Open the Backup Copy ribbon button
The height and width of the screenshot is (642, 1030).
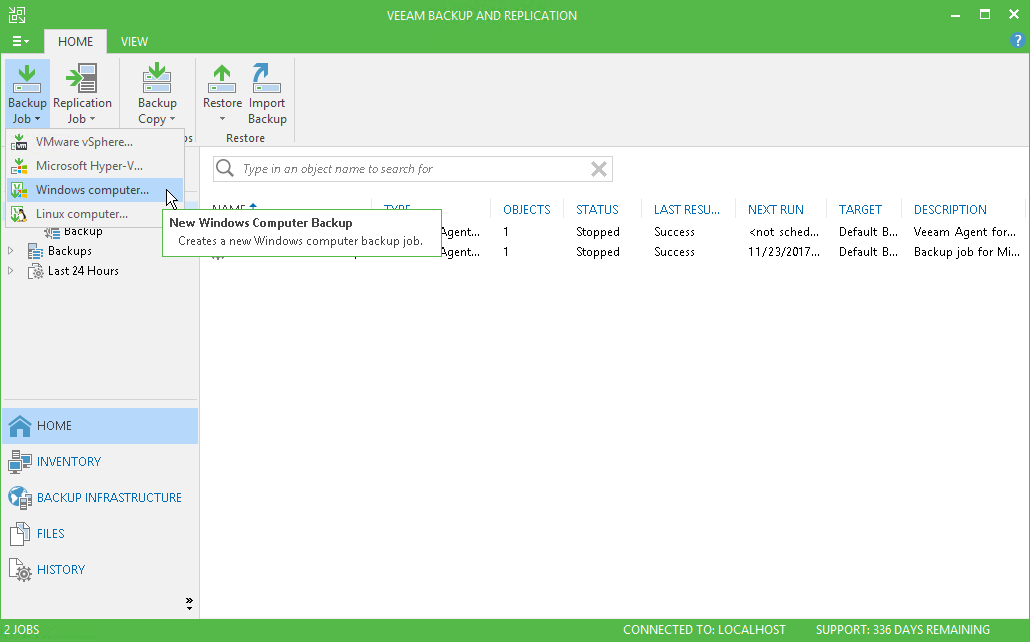point(157,93)
